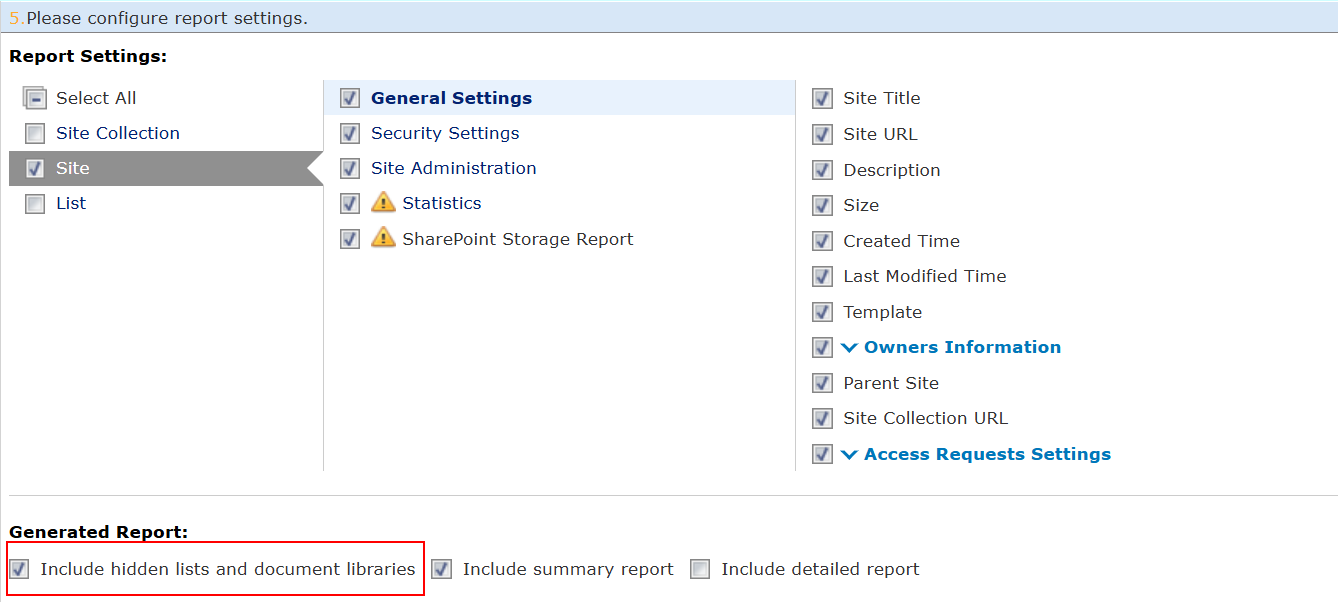Collapse the Owners Information section
The width and height of the screenshot is (1338, 602).
click(x=849, y=347)
